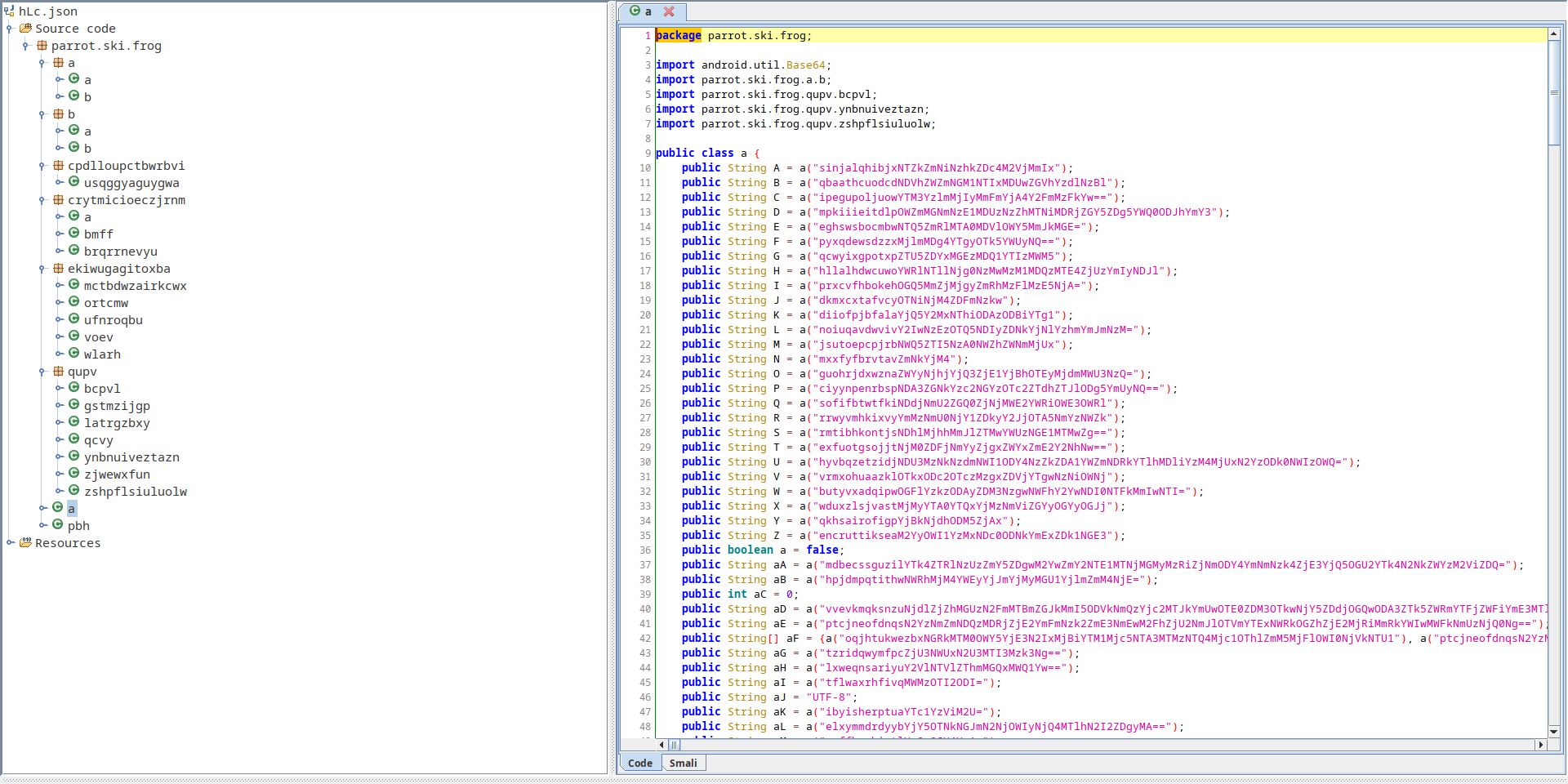This screenshot has height=784, width=1568.
Task: Collapse the Source code tree node
Action: pos(10,29)
